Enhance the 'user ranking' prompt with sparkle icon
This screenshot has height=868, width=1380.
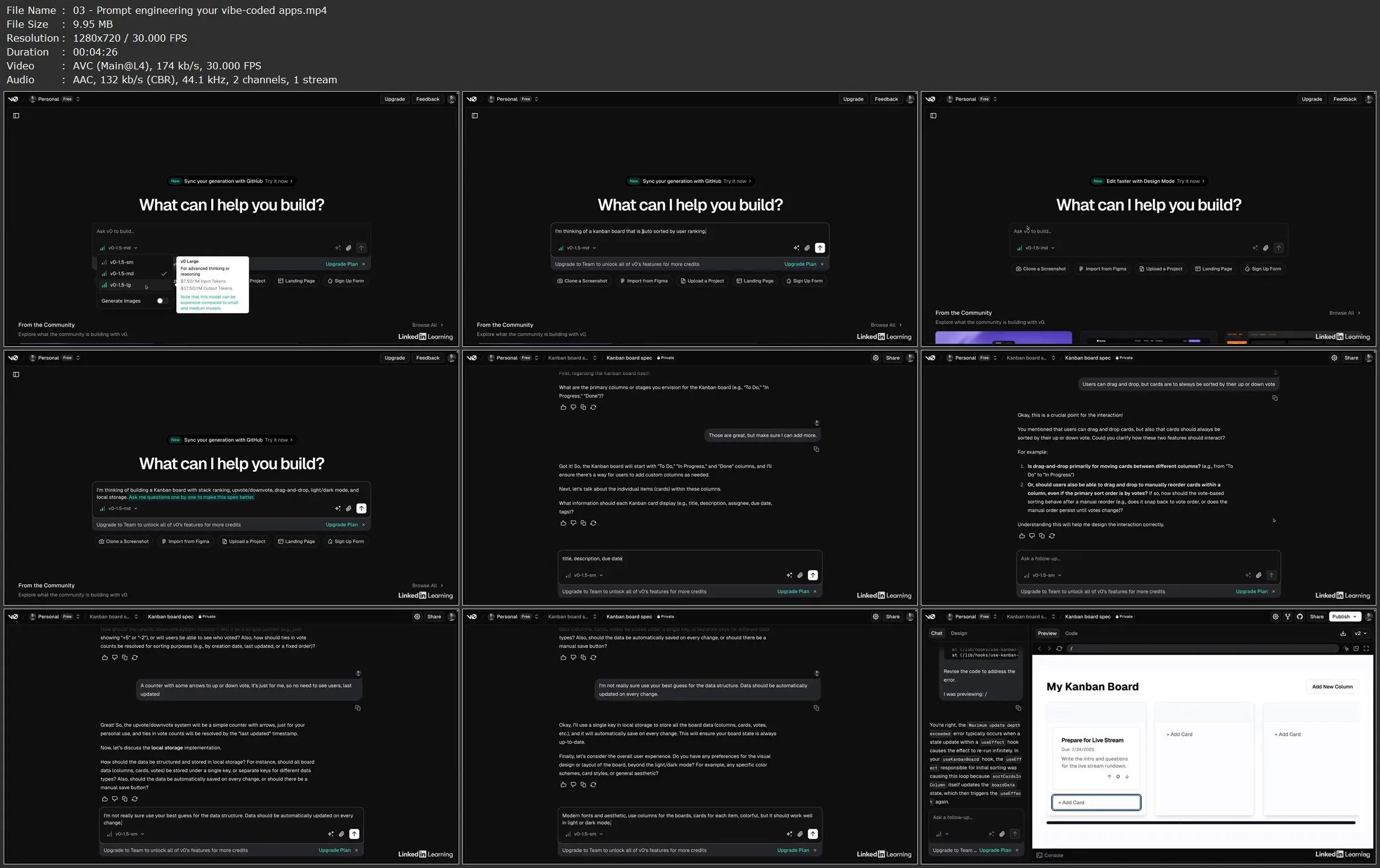pyautogui.click(x=797, y=248)
